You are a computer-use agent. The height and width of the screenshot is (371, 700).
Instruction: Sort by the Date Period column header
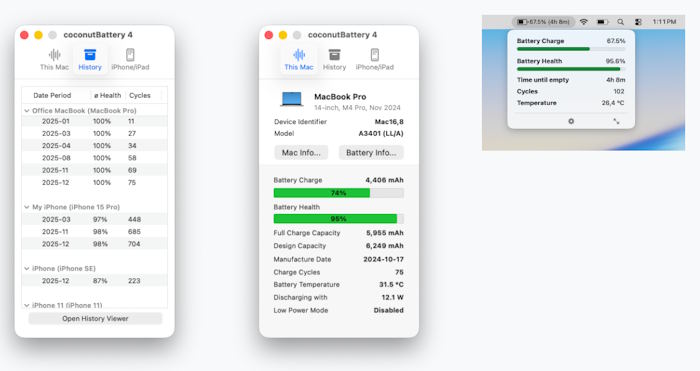(52, 96)
